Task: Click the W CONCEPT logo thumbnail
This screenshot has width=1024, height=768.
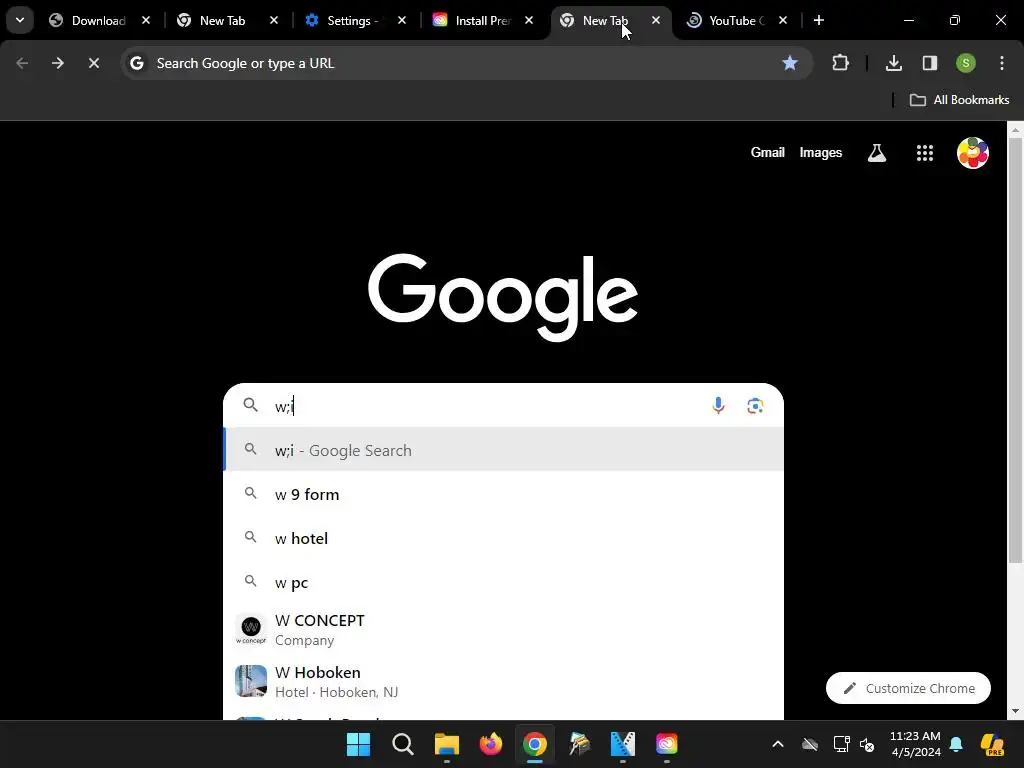Action: click(251, 630)
